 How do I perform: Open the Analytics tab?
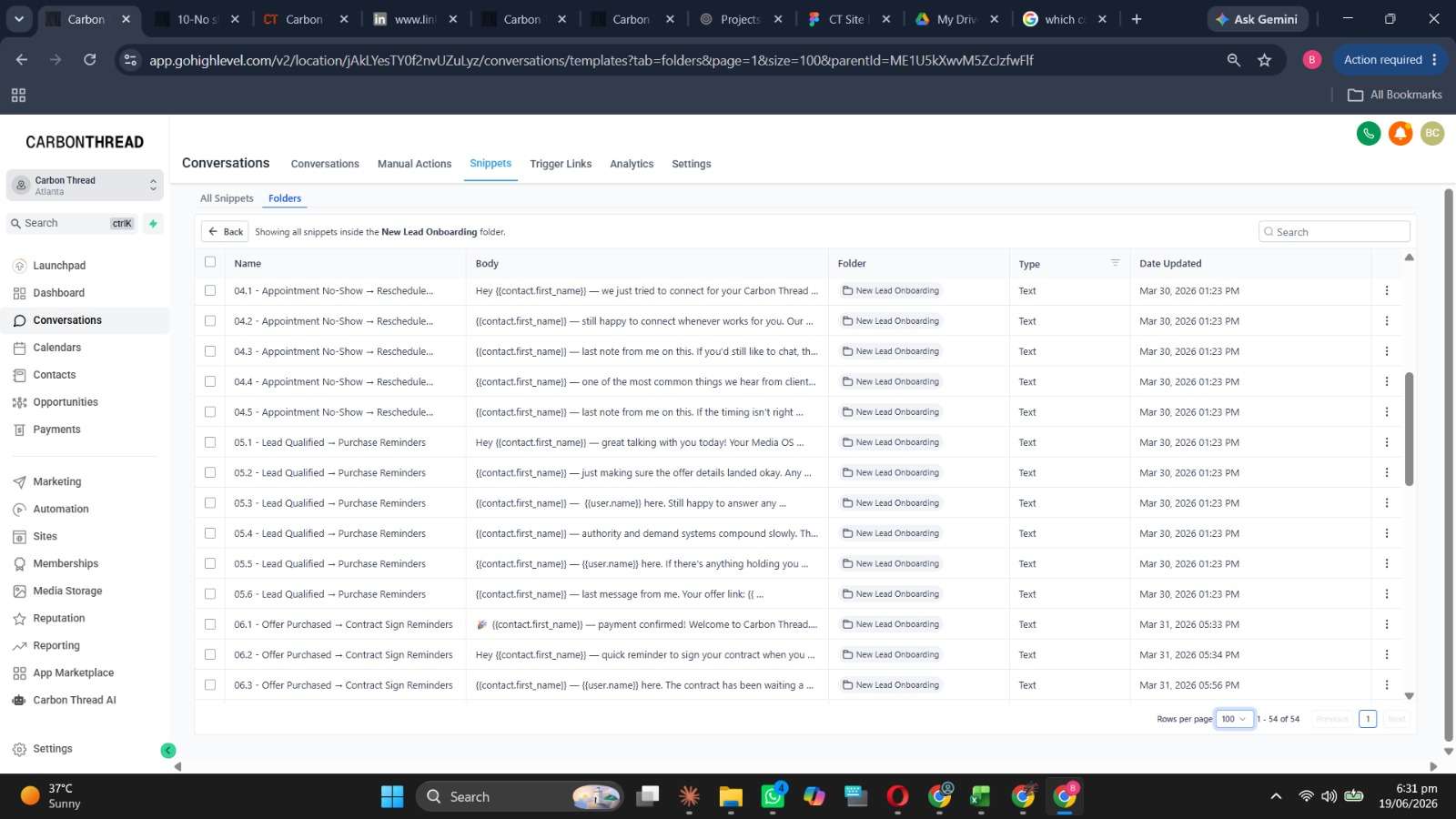pyautogui.click(x=632, y=164)
